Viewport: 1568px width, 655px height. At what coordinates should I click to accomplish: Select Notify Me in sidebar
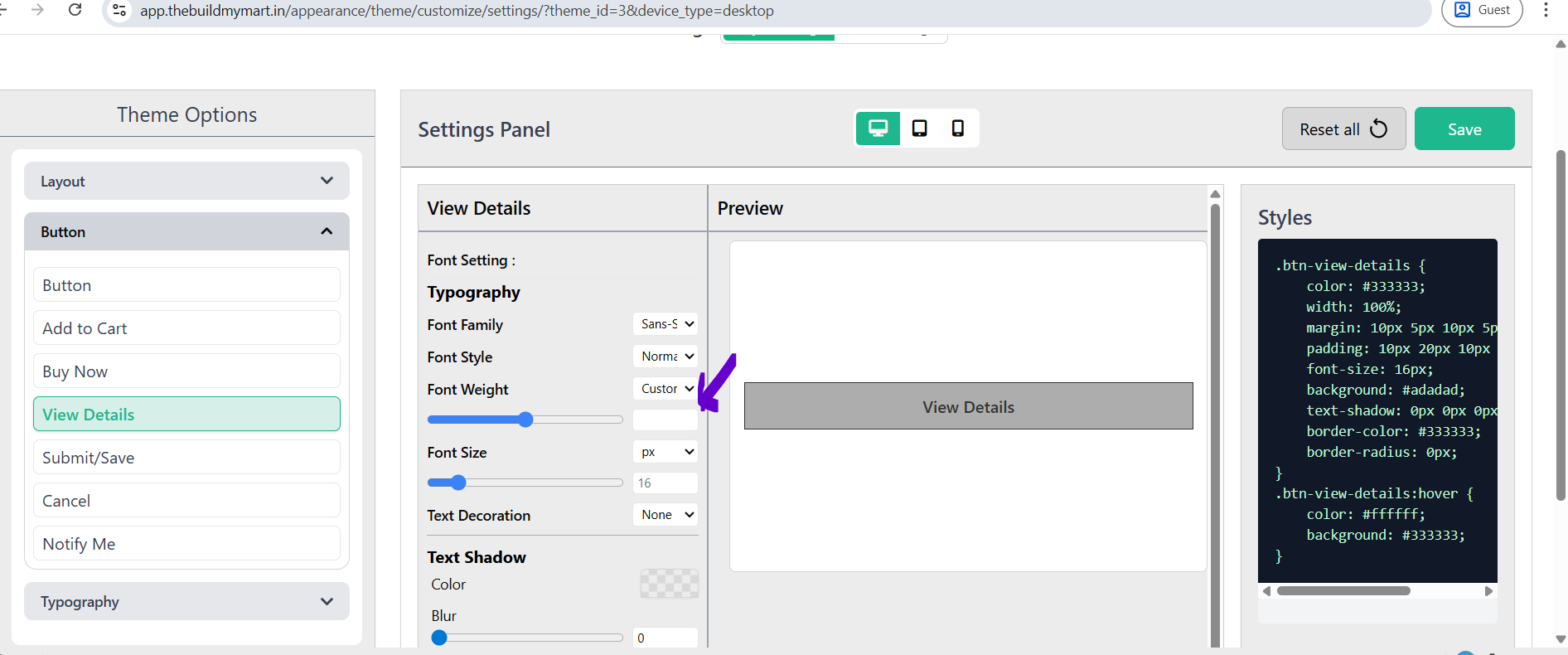[186, 544]
